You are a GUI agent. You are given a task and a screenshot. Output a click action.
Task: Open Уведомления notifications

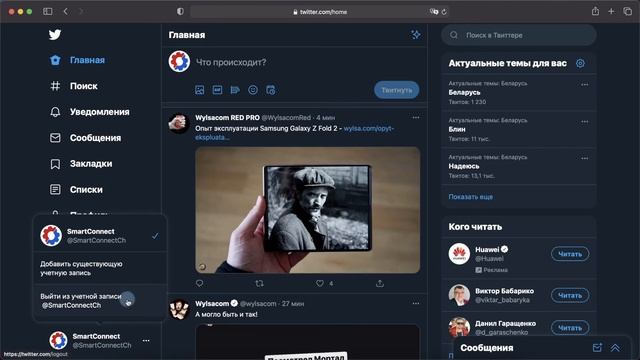pos(89,112)
